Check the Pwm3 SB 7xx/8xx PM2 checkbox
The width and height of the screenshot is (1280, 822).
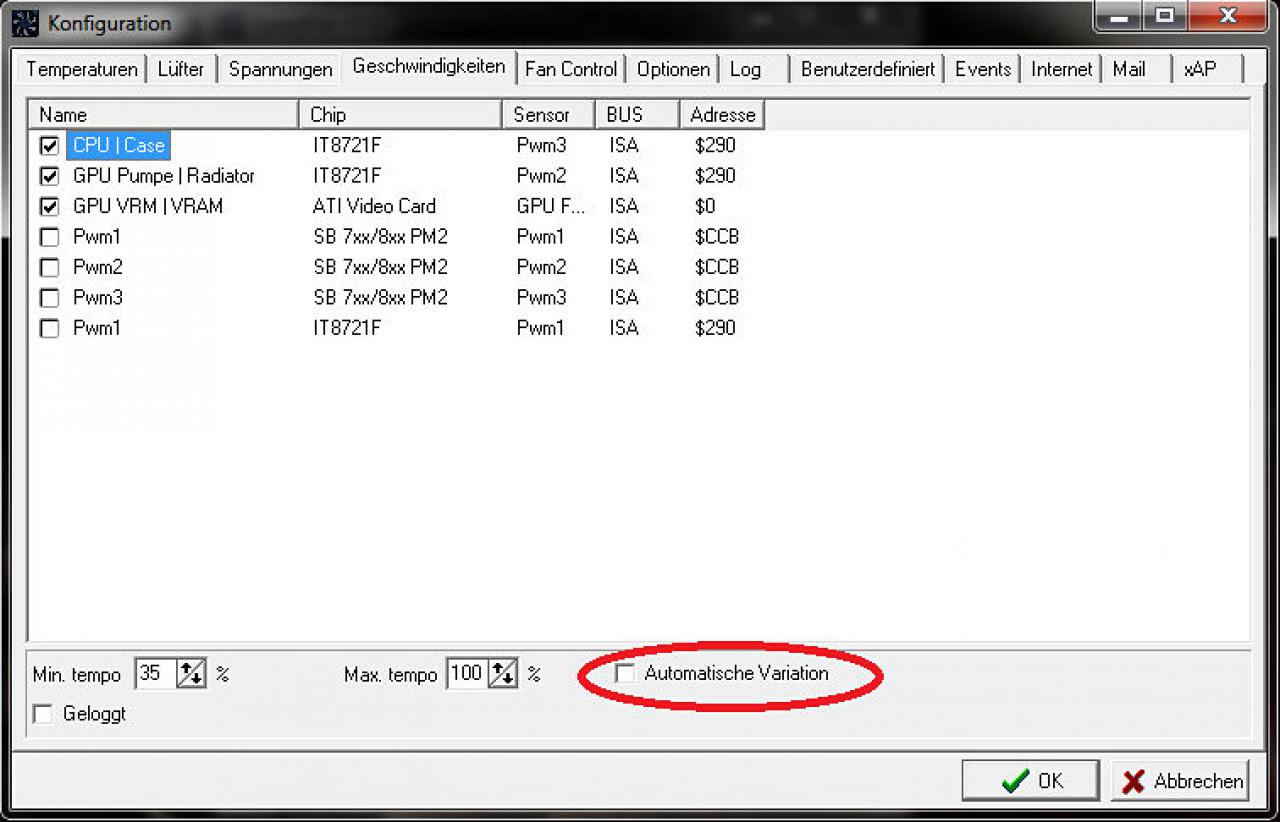point(49,298)
